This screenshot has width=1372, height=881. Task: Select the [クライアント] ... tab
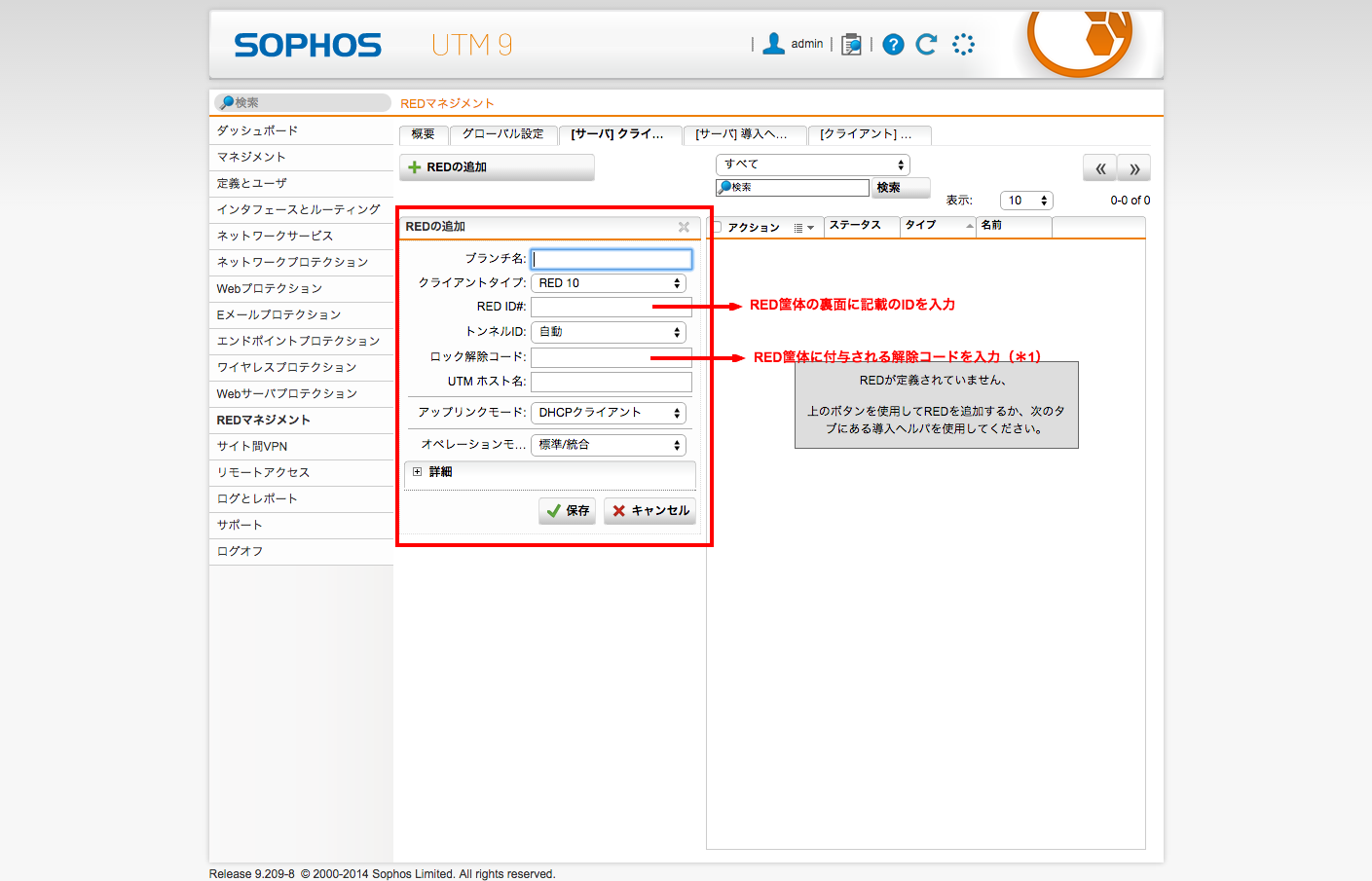(x=870, y=134)
